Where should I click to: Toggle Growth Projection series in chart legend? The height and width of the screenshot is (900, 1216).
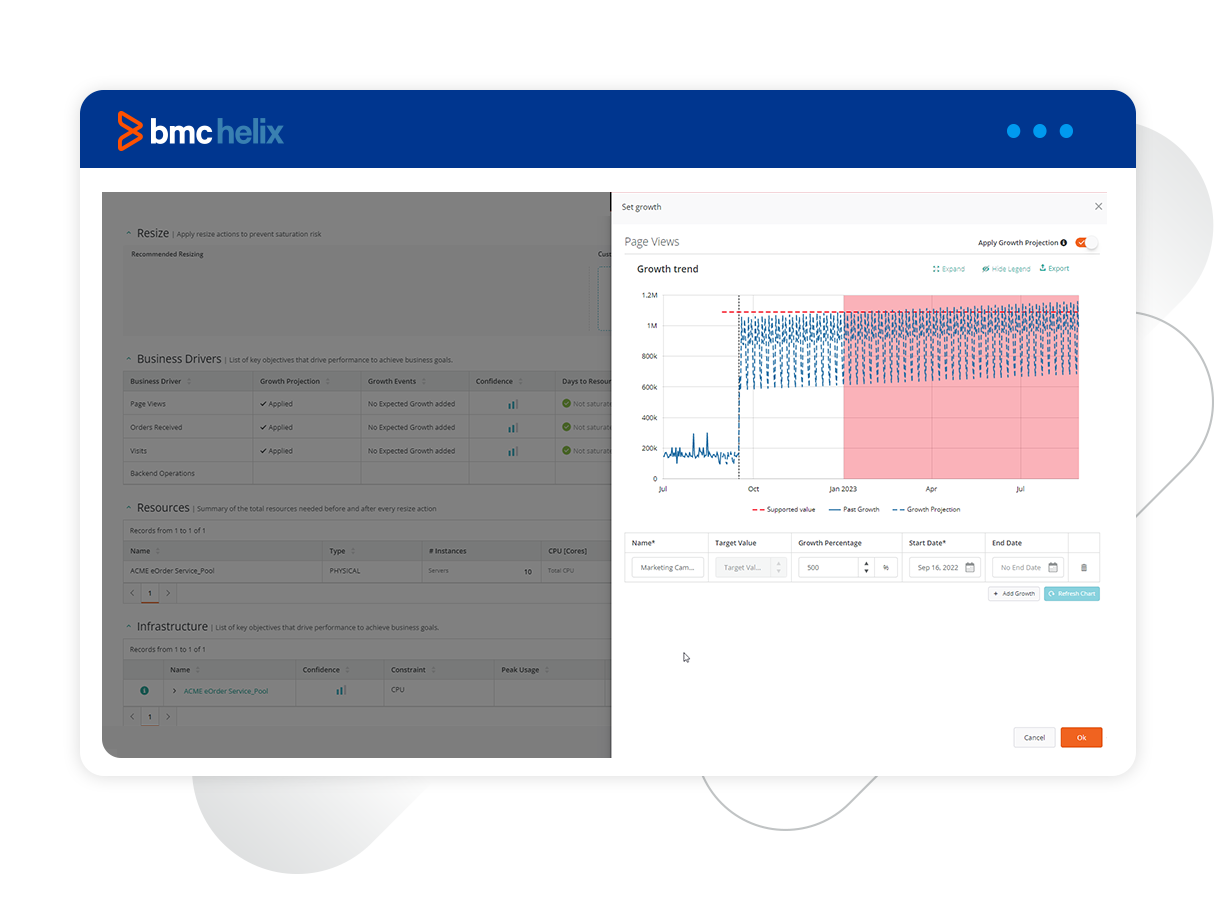click(927, 510)
